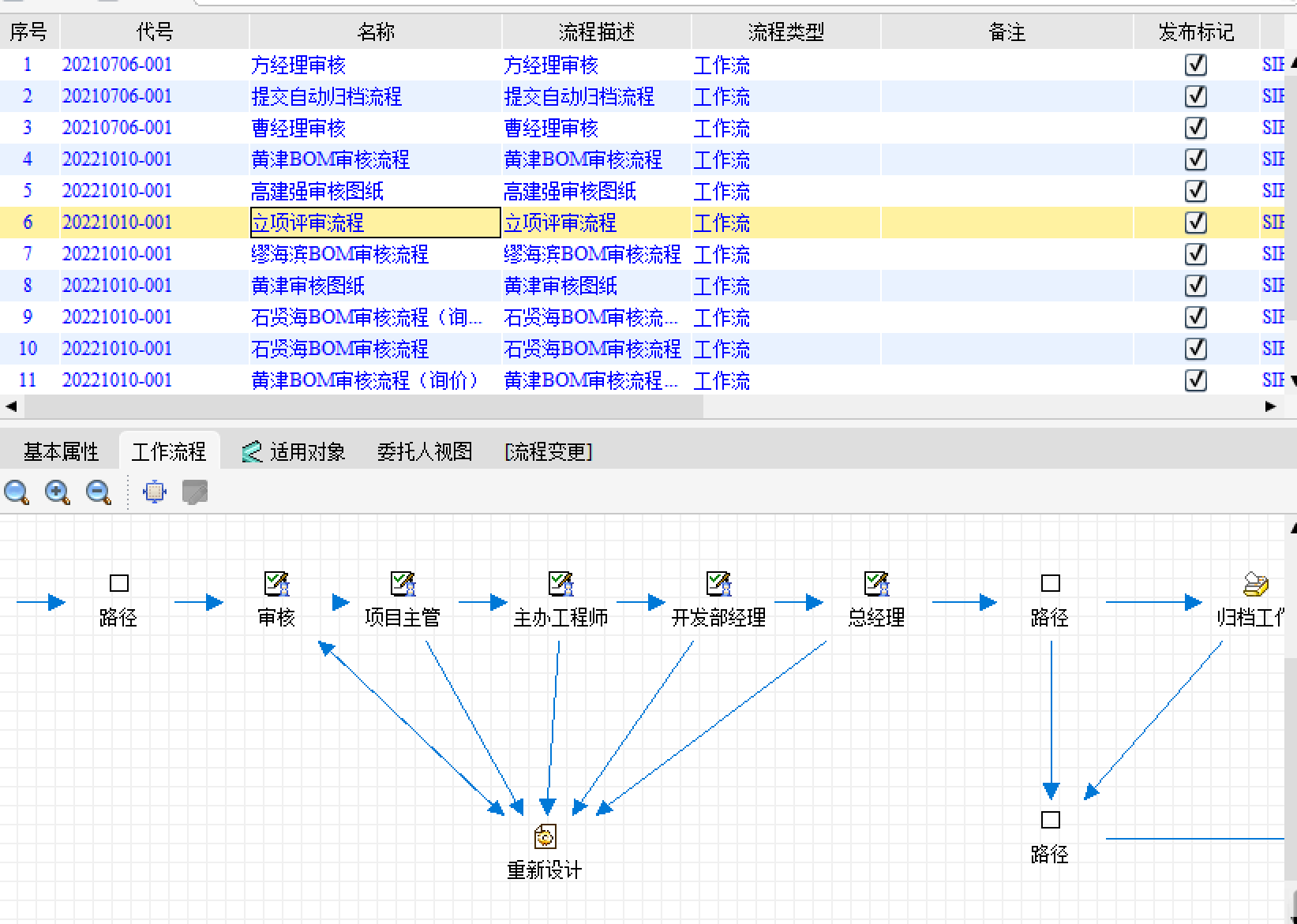Click the table's right scroll arrow

click(1270, 406)
